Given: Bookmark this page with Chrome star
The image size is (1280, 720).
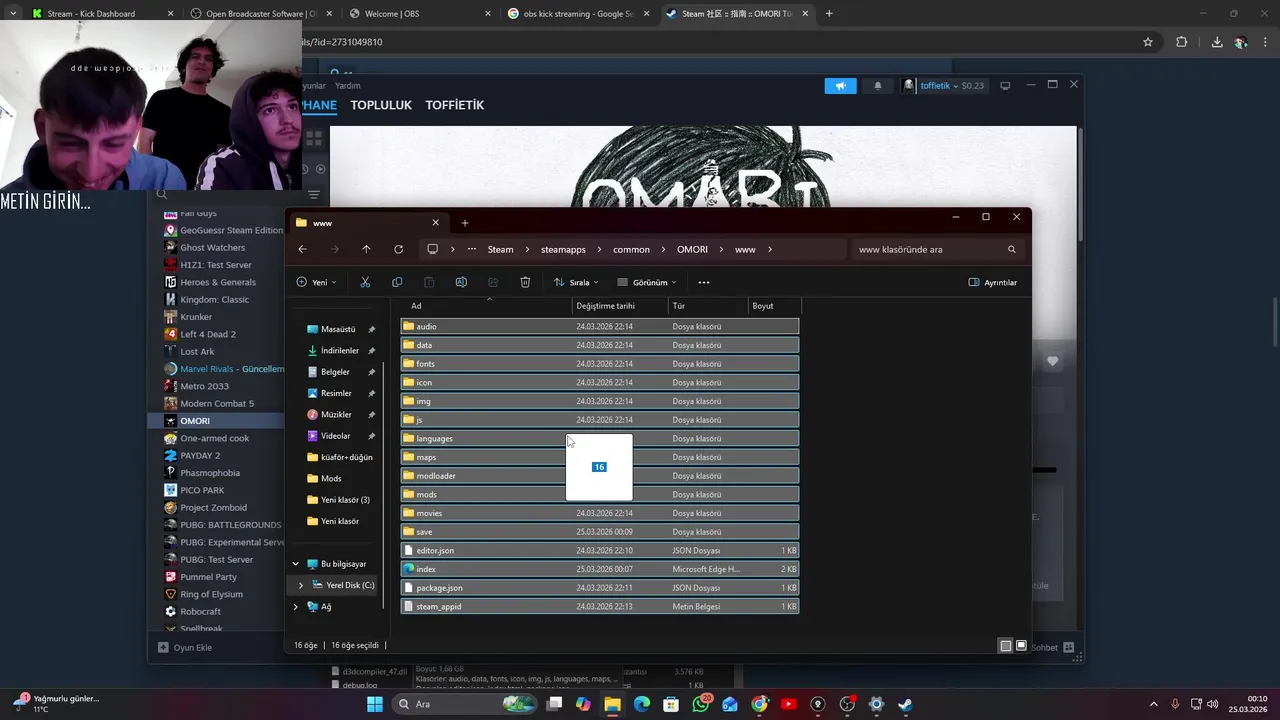Looking at the screenshot, I should (x=1148, y=42).
